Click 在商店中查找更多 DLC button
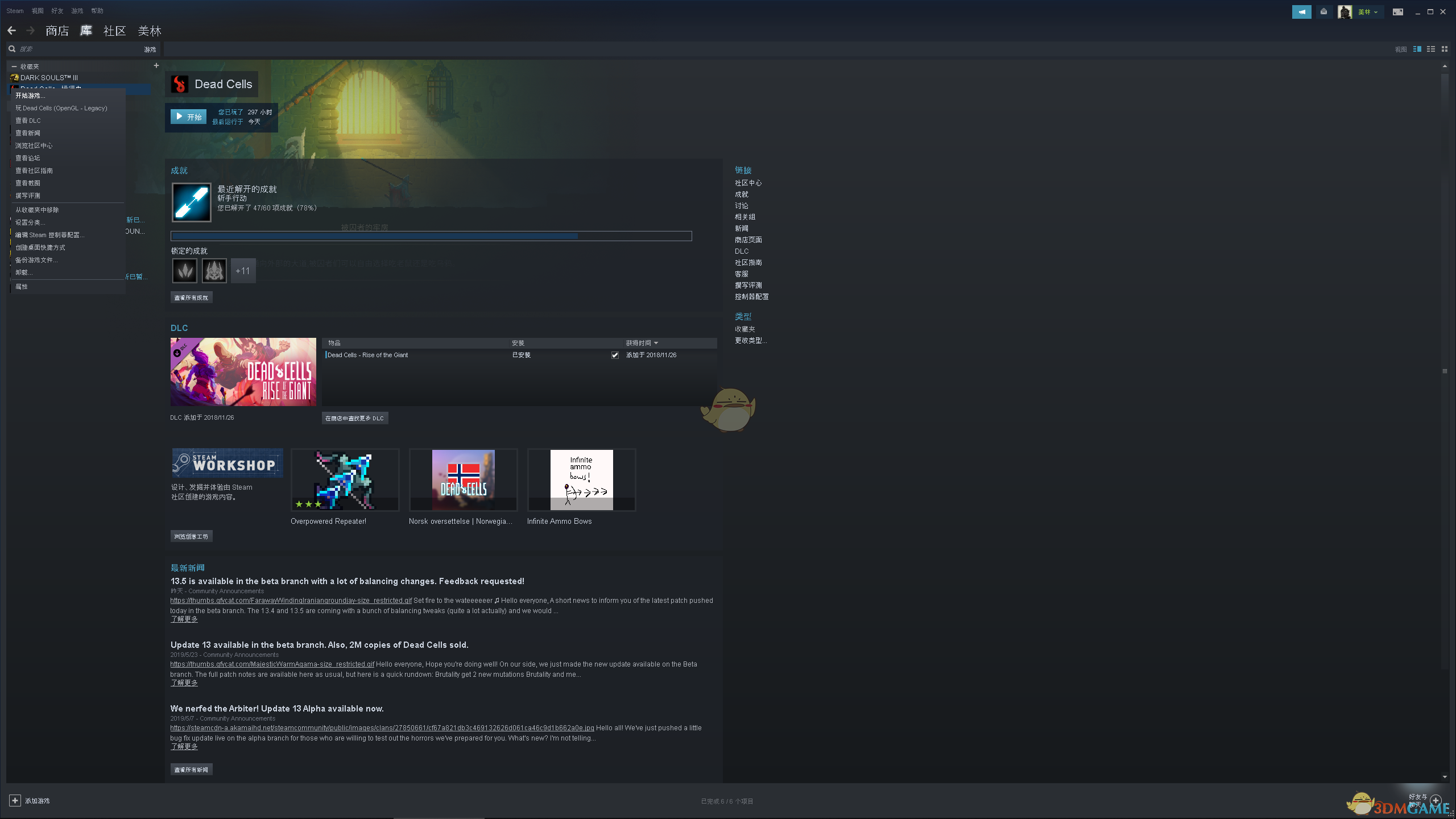The image size is (1456, 819). tap(355, 418)
